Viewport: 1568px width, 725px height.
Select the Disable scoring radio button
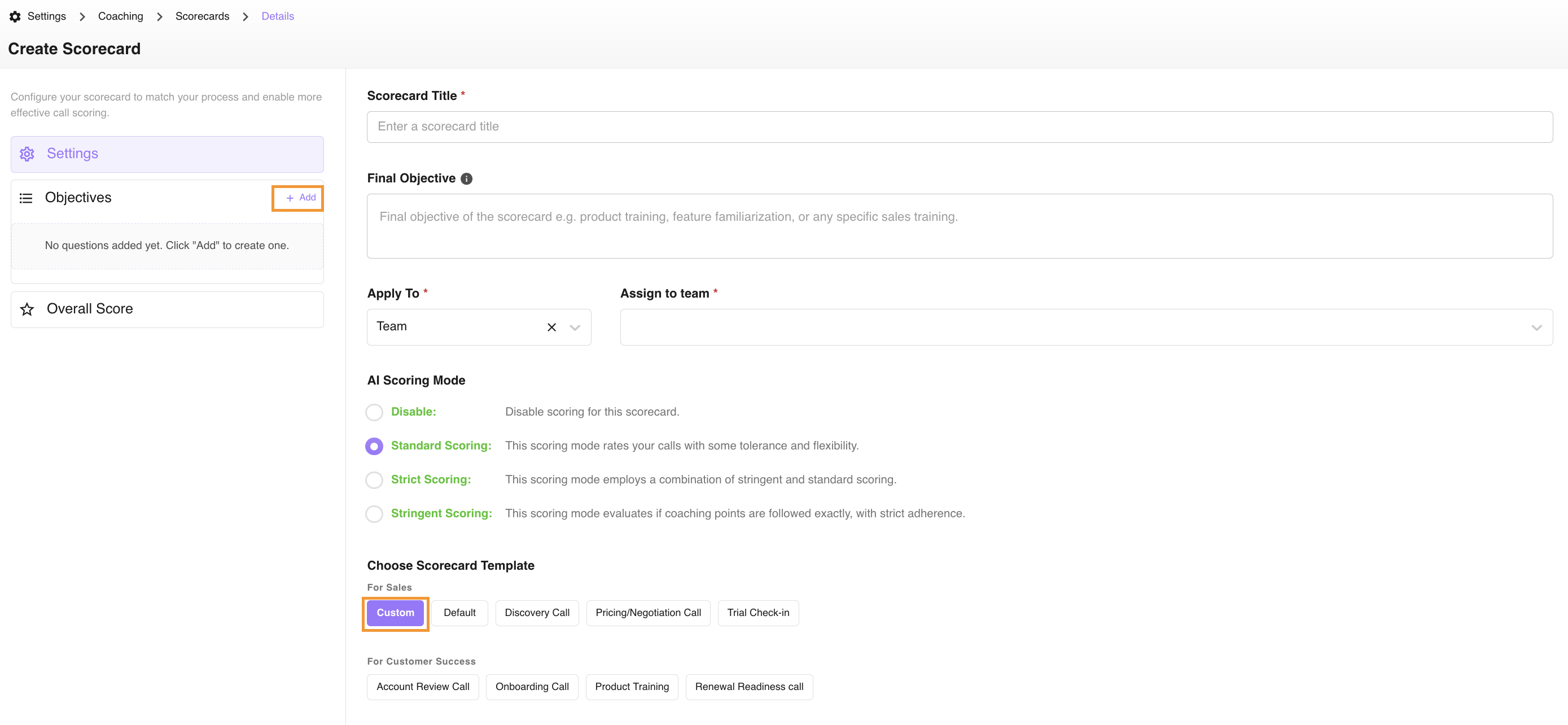[374, 412]
